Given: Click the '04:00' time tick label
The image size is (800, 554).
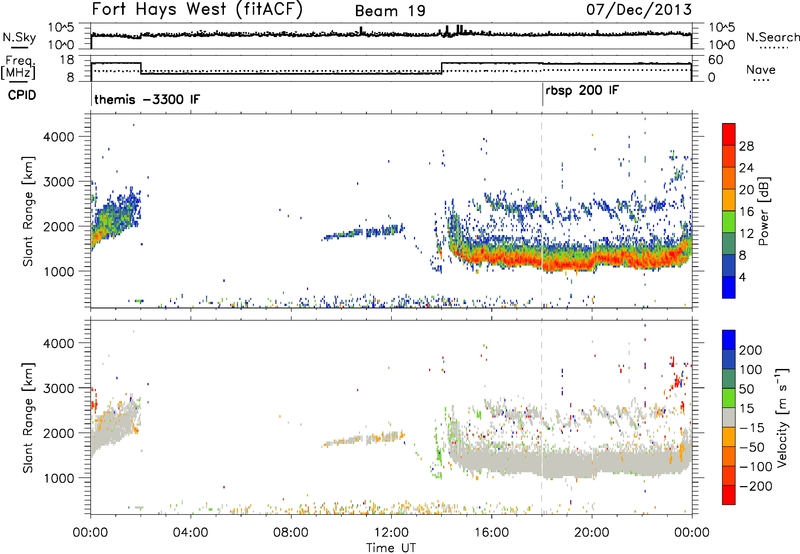Looking at the screenshot, I should pos(190,533).
